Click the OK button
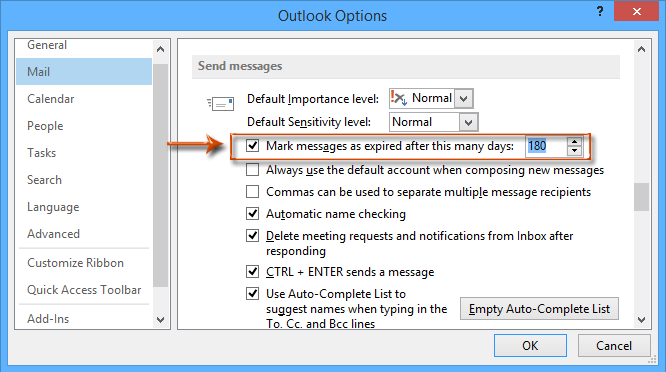Screen dimensions: 666x372 click(x=530, y=346)
